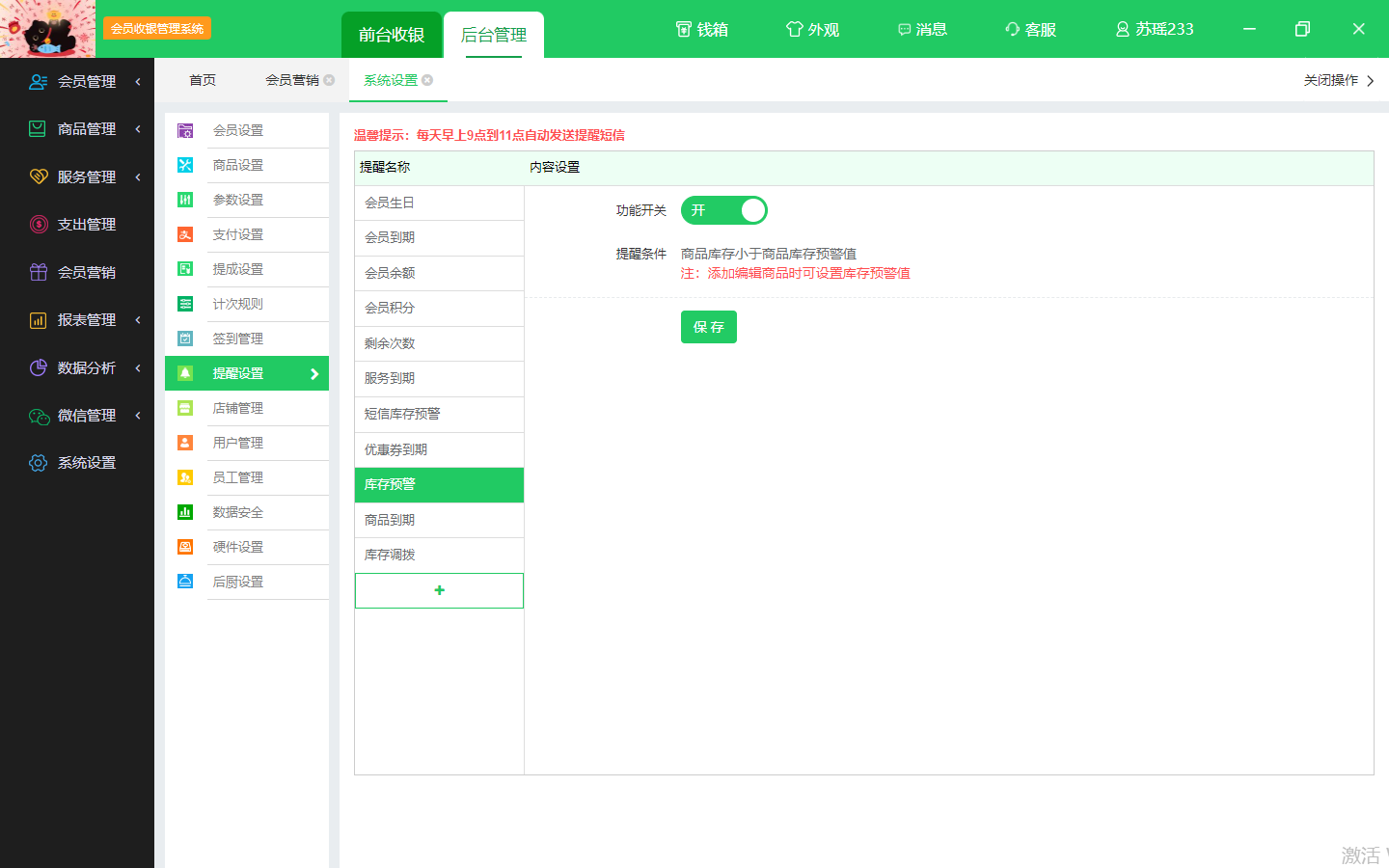Viewport: 1389px width, 868px height.
Task: Click the 商品管理 sidebar icon
Action: click(38, 129)
